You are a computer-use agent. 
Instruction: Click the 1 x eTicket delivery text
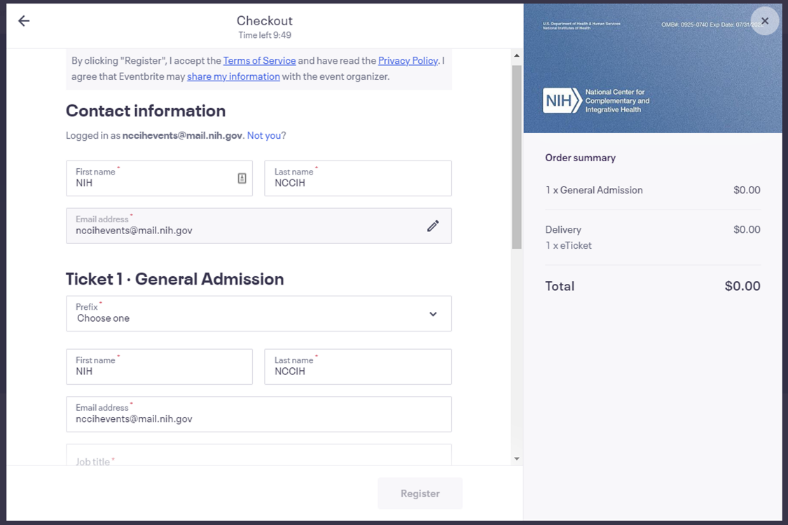pos(568,246)
